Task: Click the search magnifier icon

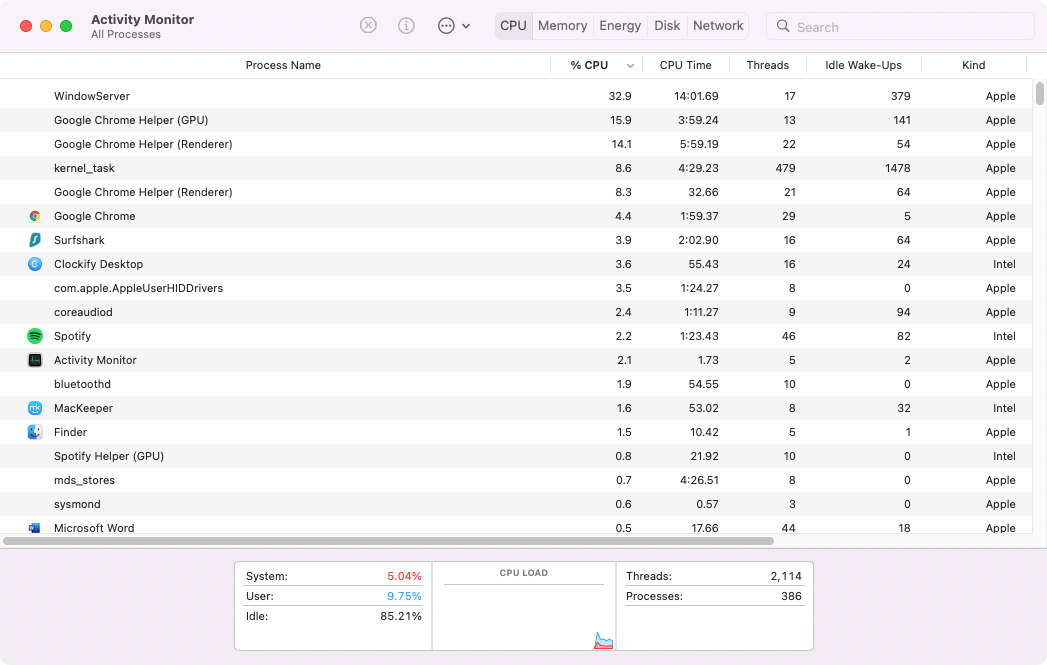Action: point(783,26)
